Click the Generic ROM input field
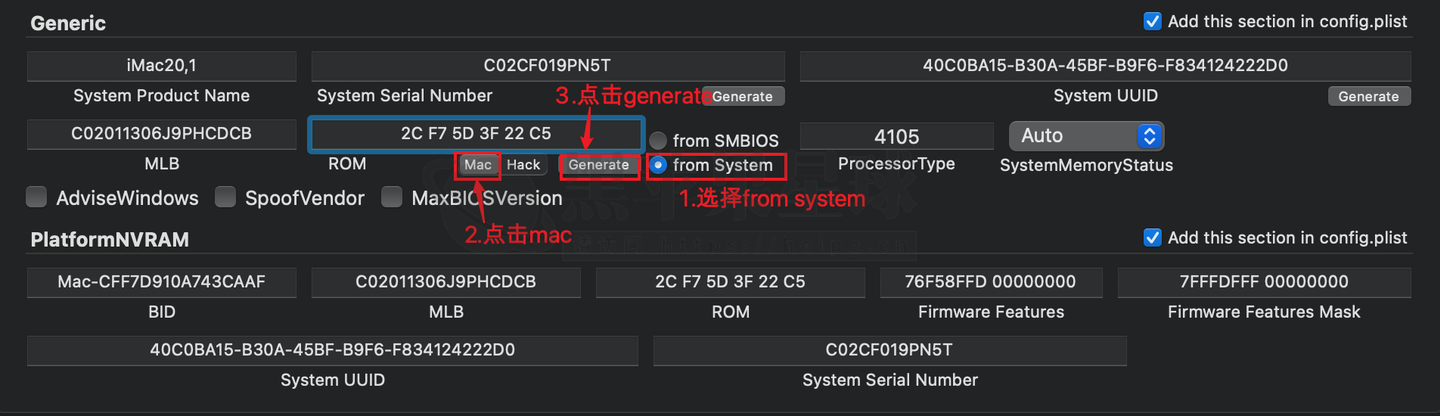 (x=476, y=134)
